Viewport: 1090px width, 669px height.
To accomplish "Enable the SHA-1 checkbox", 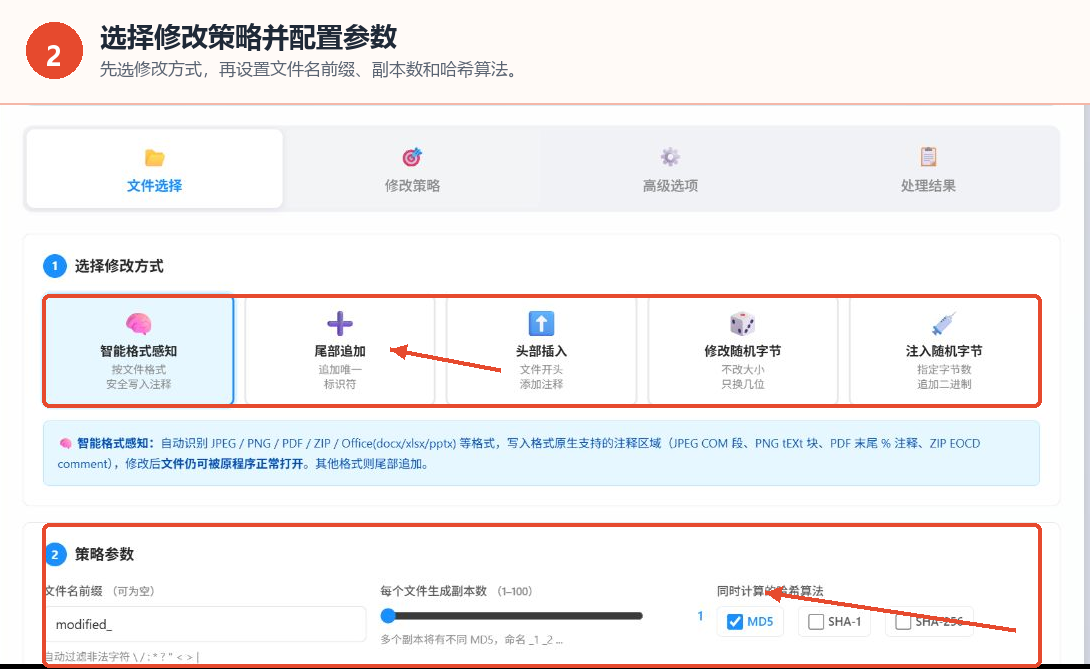I will pyautogui.click(x=816, y=622).
